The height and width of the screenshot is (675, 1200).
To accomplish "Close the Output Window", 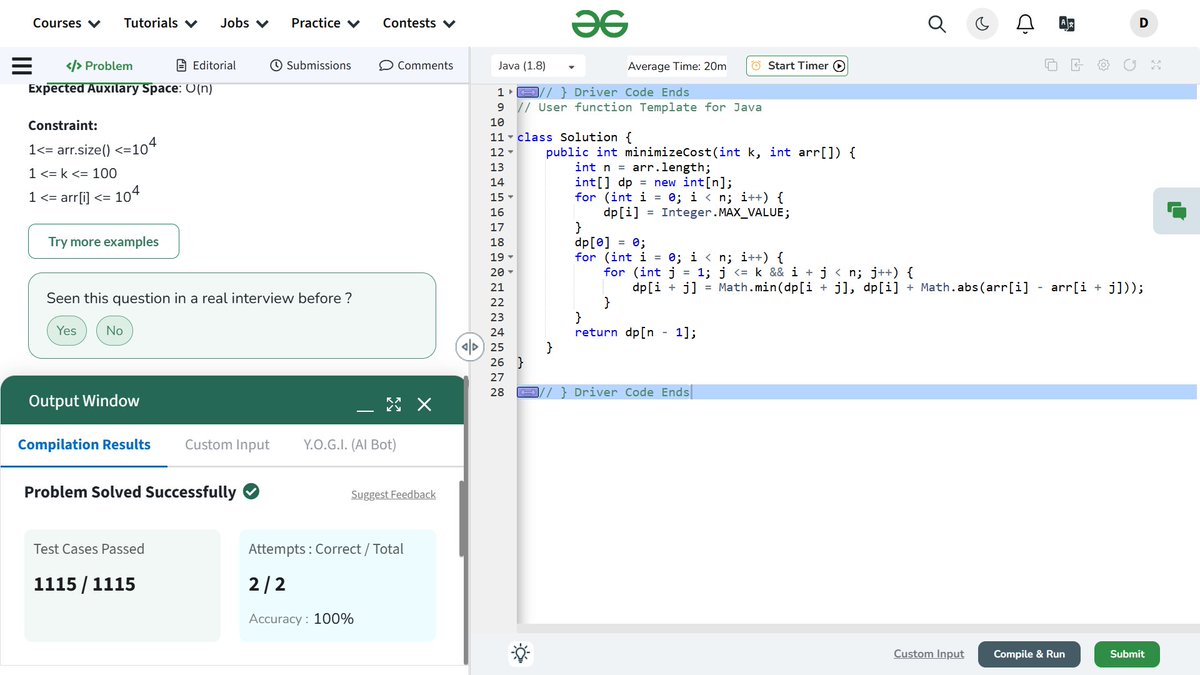I will [424, 404].
